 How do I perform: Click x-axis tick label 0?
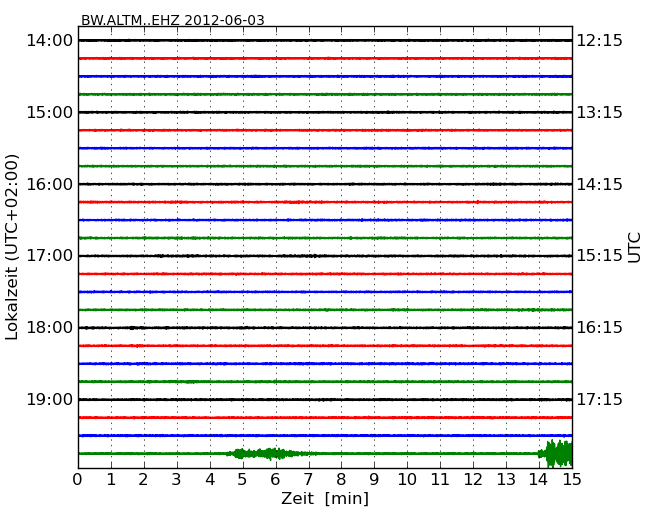(78, 480)
